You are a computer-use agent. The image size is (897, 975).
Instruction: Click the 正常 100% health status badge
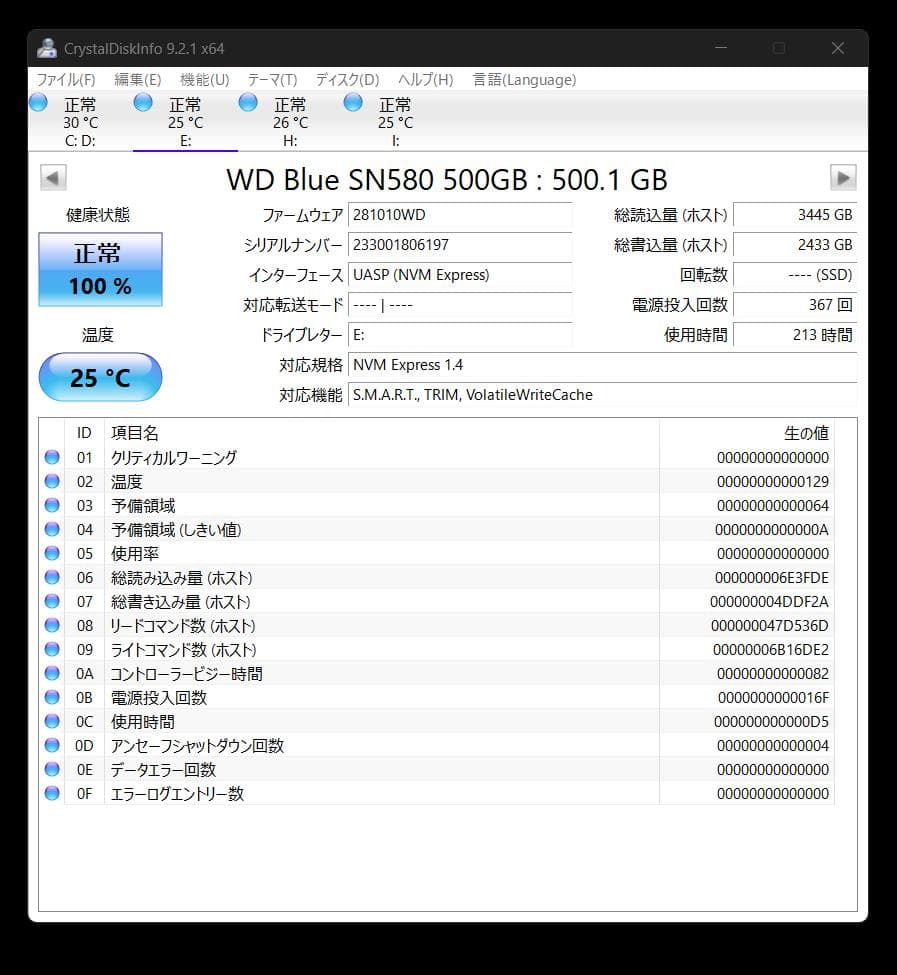click(100, 268)
